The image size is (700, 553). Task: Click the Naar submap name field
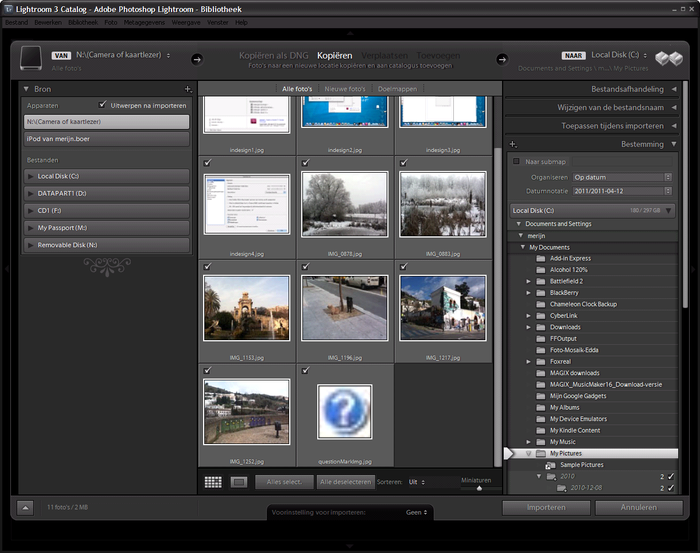click(x=622, y=162)
